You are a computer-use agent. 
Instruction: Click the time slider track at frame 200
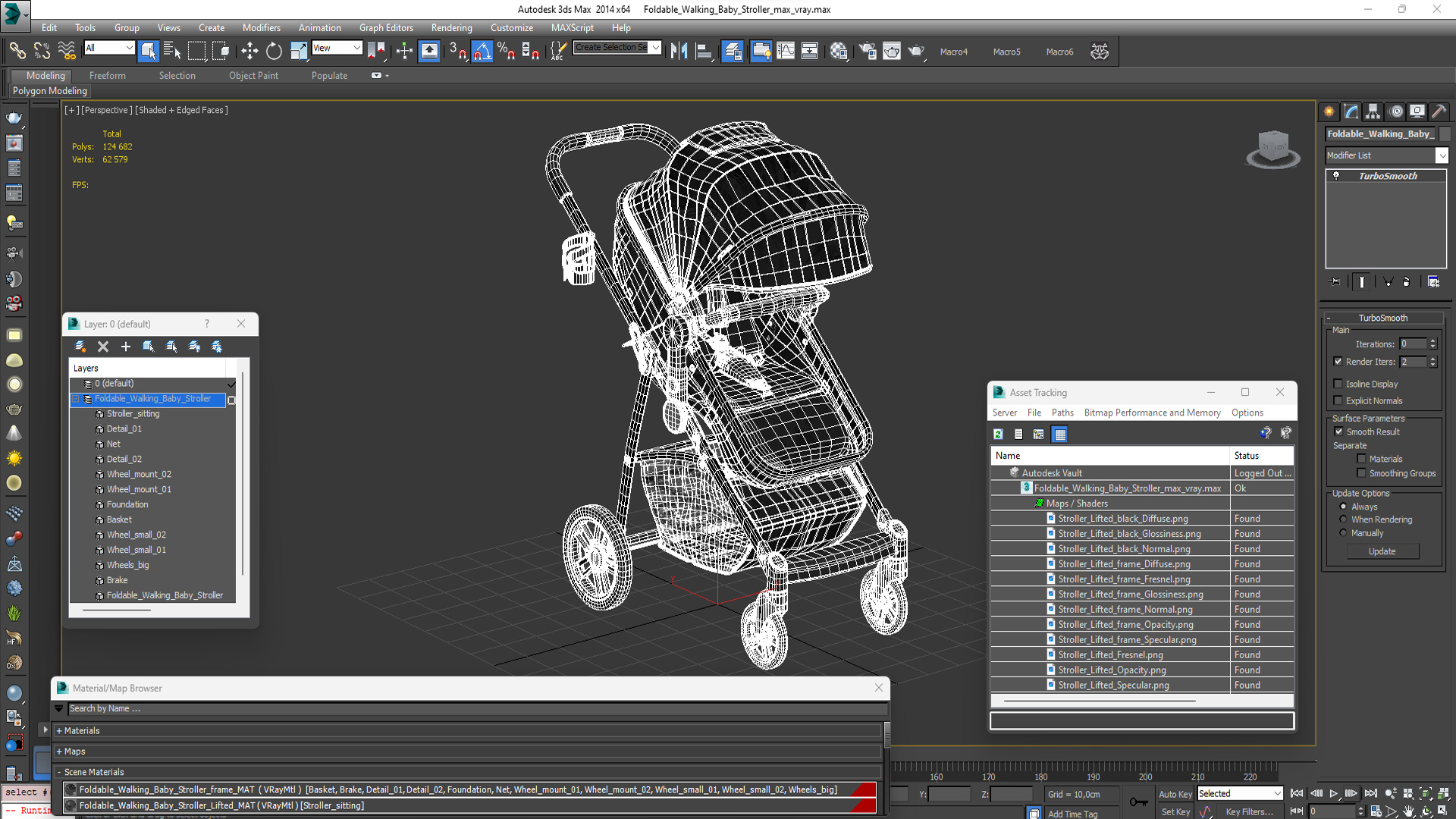(1145, 767)
